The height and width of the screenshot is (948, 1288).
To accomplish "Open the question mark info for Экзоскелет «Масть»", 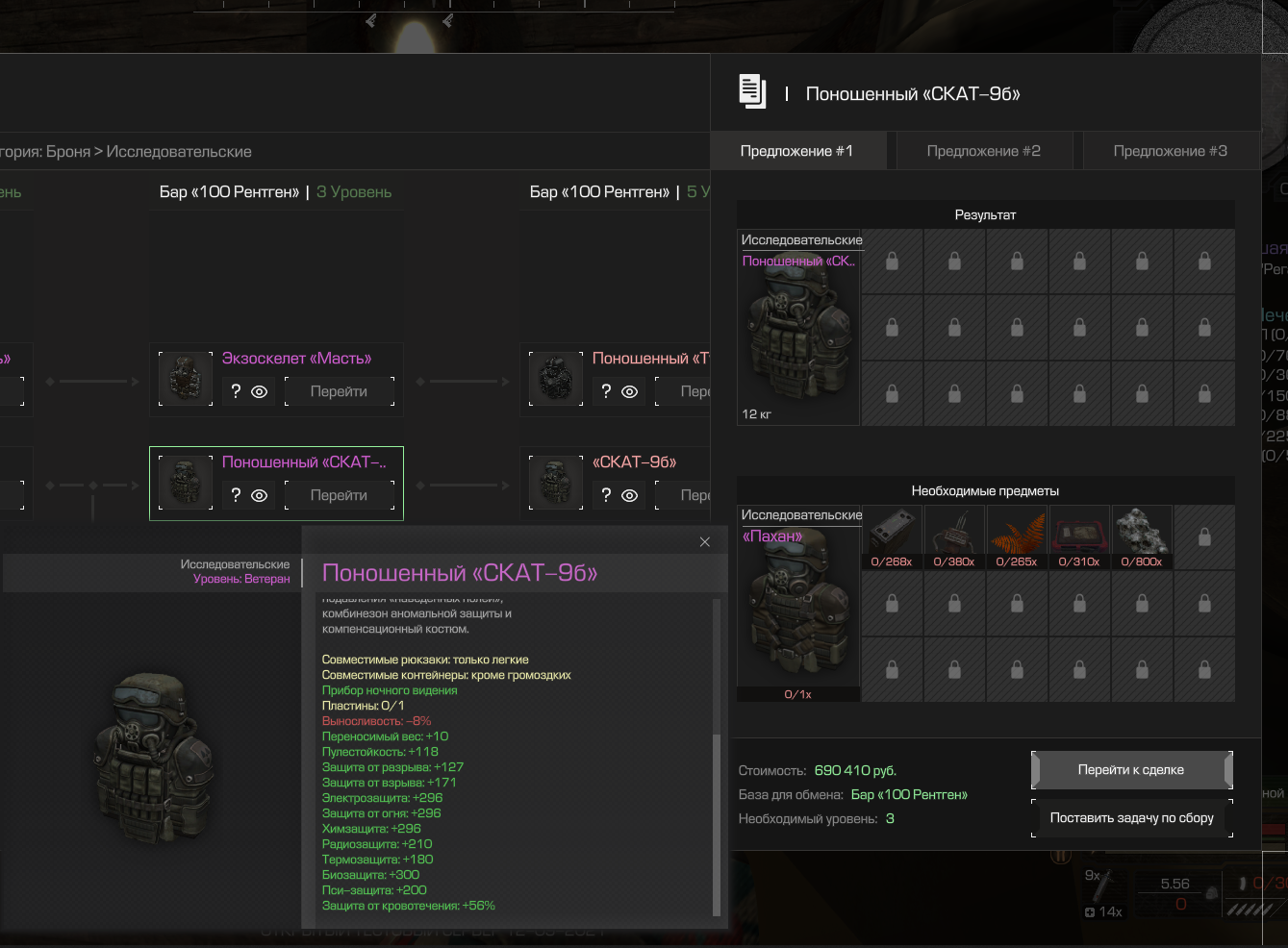I will [236, 391].
